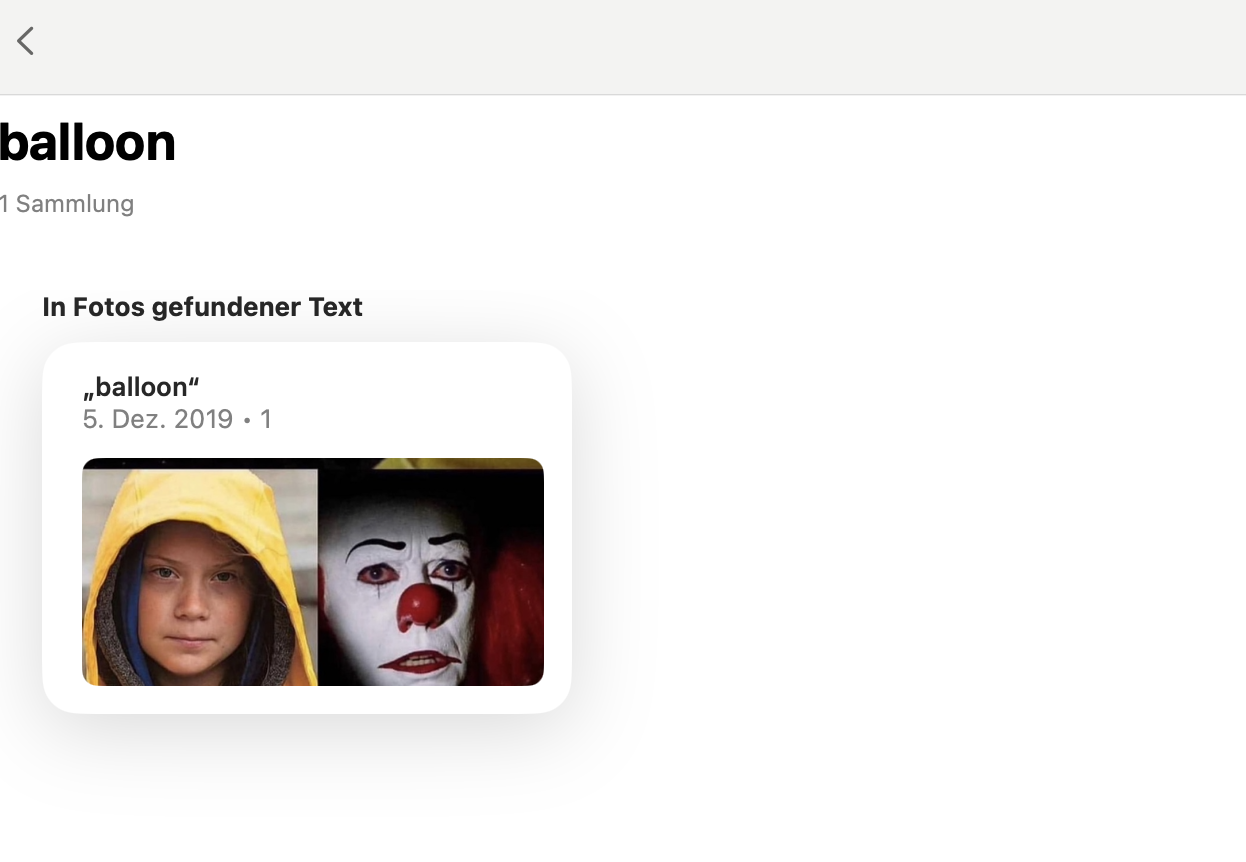Click the word "Text" in section heading
Screen dimensions: 1246x862
(x=335, y=307)
